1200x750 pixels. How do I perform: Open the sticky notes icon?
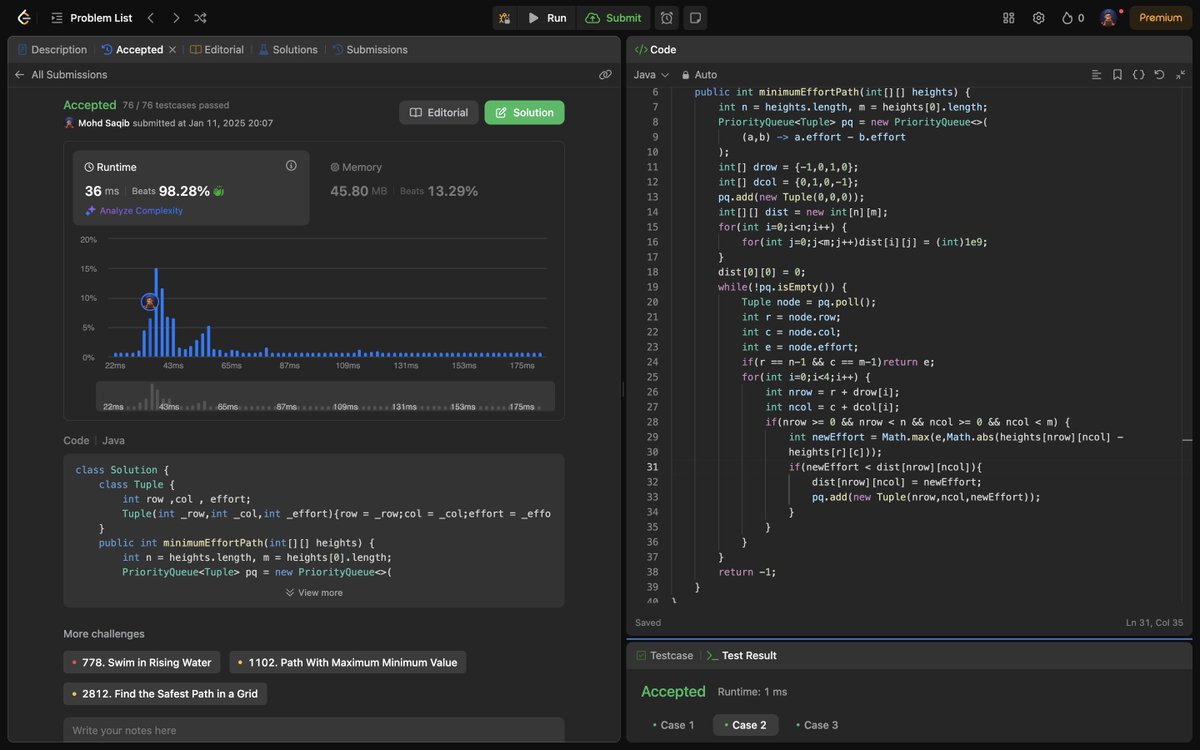695,18
